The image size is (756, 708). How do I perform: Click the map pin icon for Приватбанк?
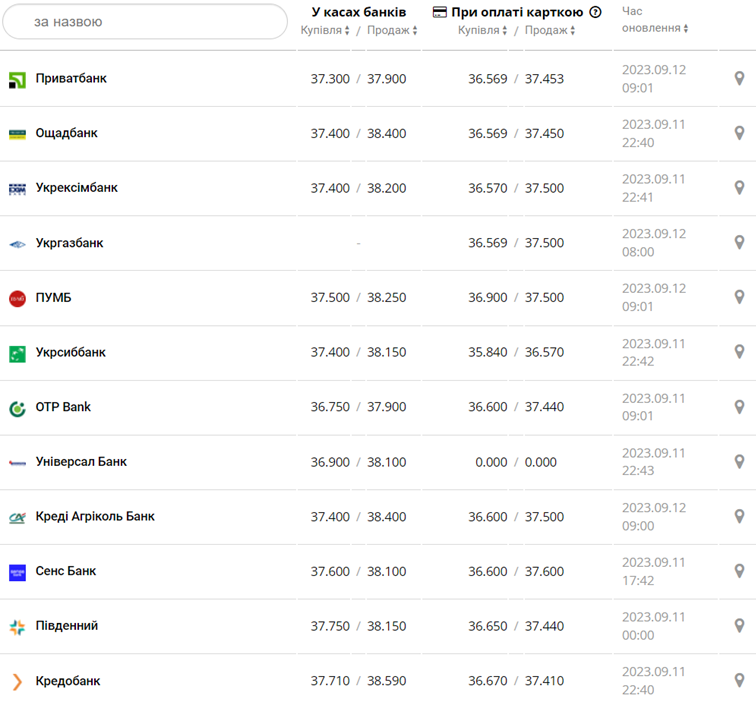pos(740,78)
